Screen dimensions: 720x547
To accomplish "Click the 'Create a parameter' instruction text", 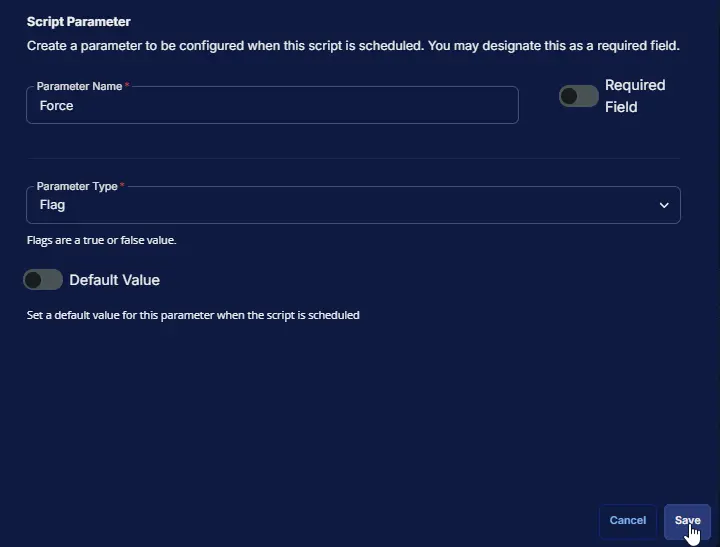I will pyautogui.click(x=353, y=46).
